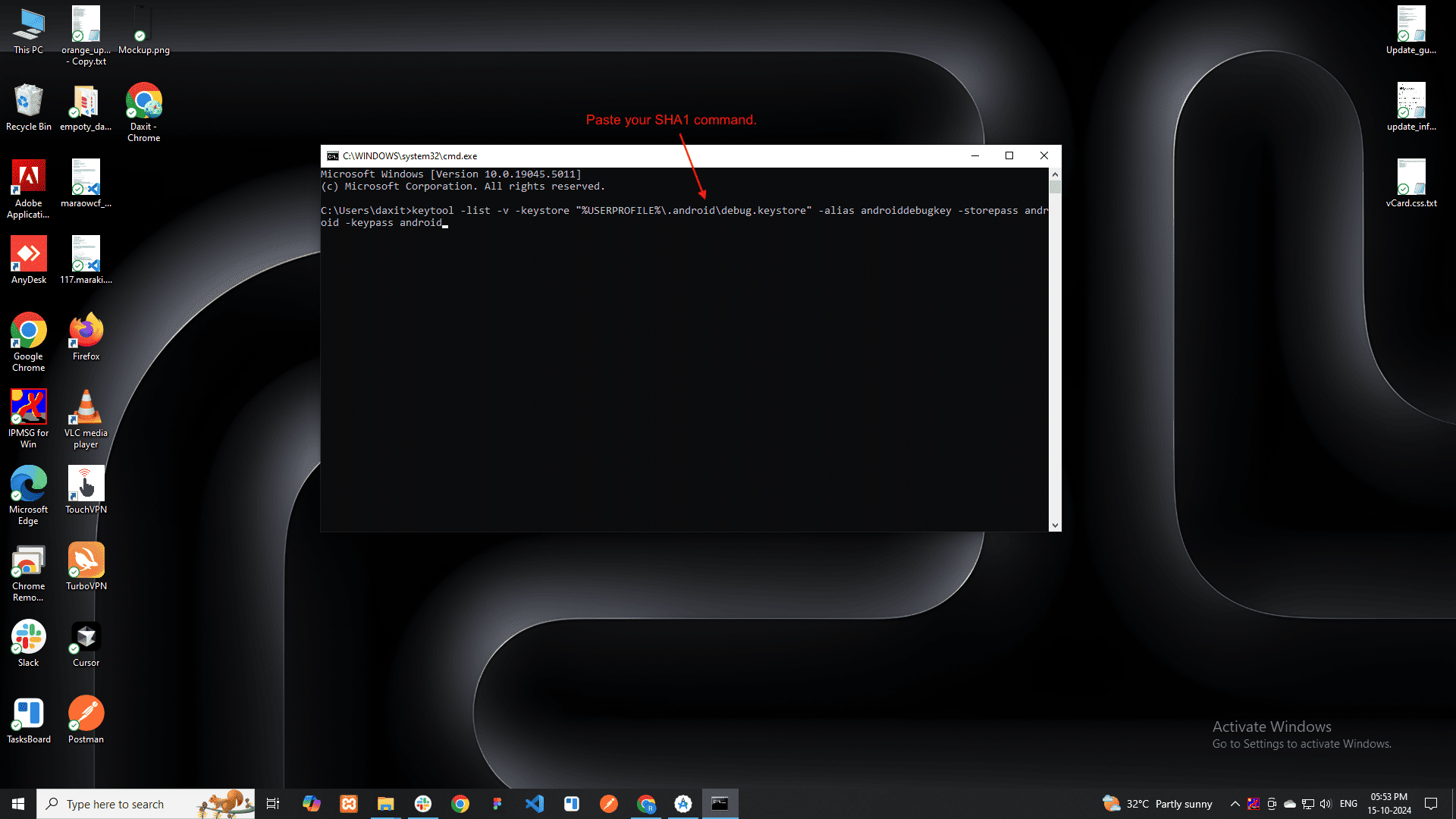The height and width of the screenshot is (819, 1456).
Task: Switch input language via the ENG indicator
Action: click(x=1348, y=804)
